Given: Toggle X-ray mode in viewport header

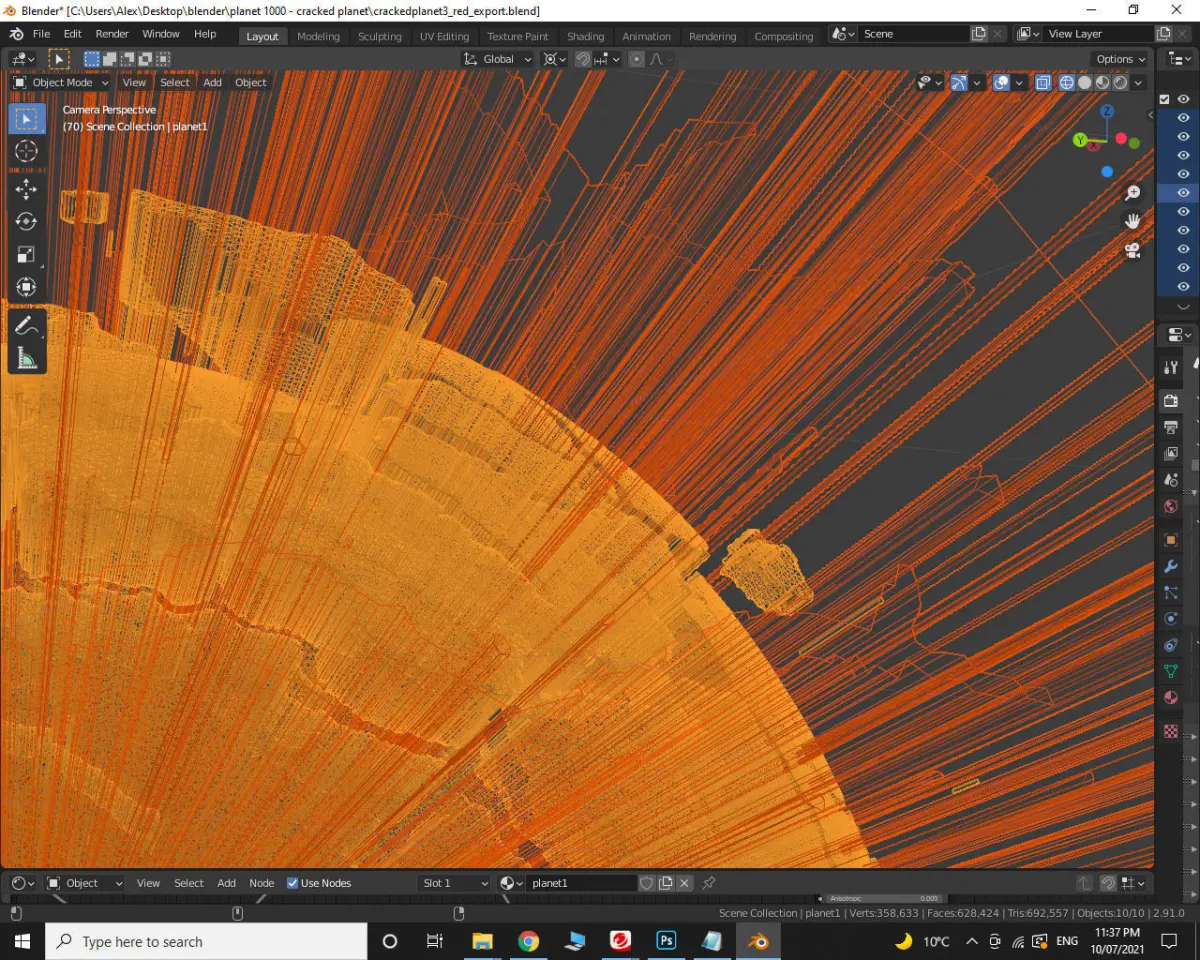Looking at the screenshot, I should point(1043,83).
